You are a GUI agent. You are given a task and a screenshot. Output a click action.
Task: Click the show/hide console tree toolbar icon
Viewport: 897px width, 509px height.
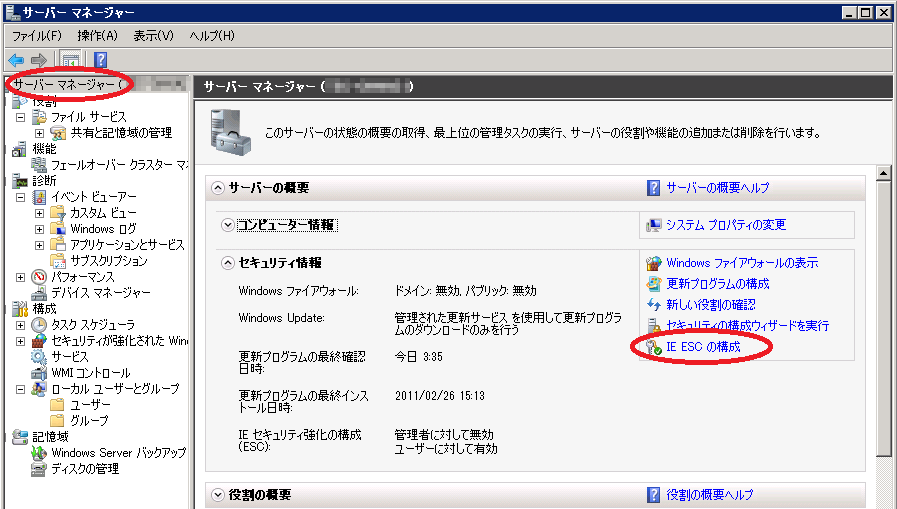(x=70, y=59)
